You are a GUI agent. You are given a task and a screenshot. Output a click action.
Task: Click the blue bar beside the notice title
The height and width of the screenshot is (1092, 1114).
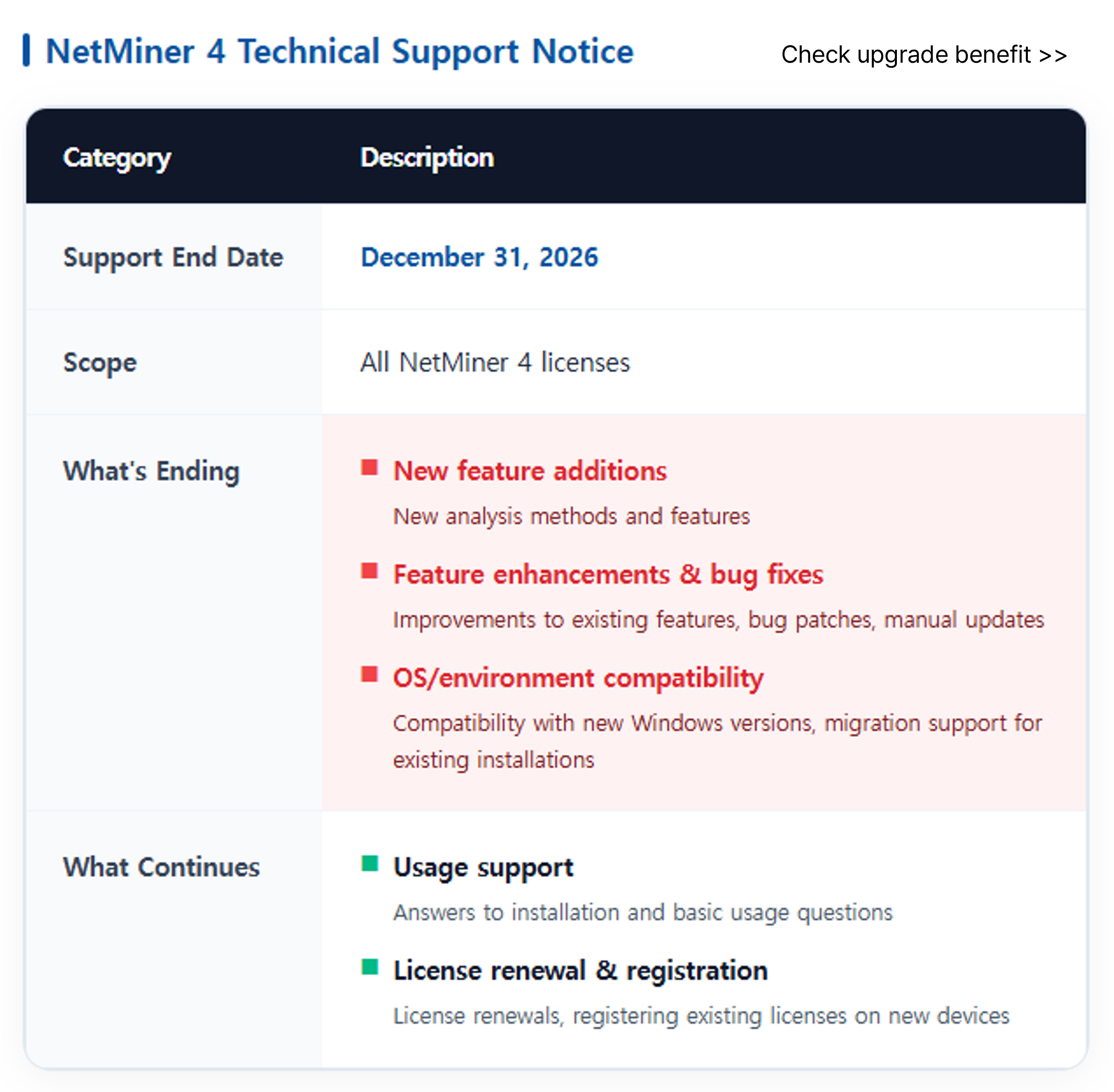pyautogui.click(x=26, y=50)
